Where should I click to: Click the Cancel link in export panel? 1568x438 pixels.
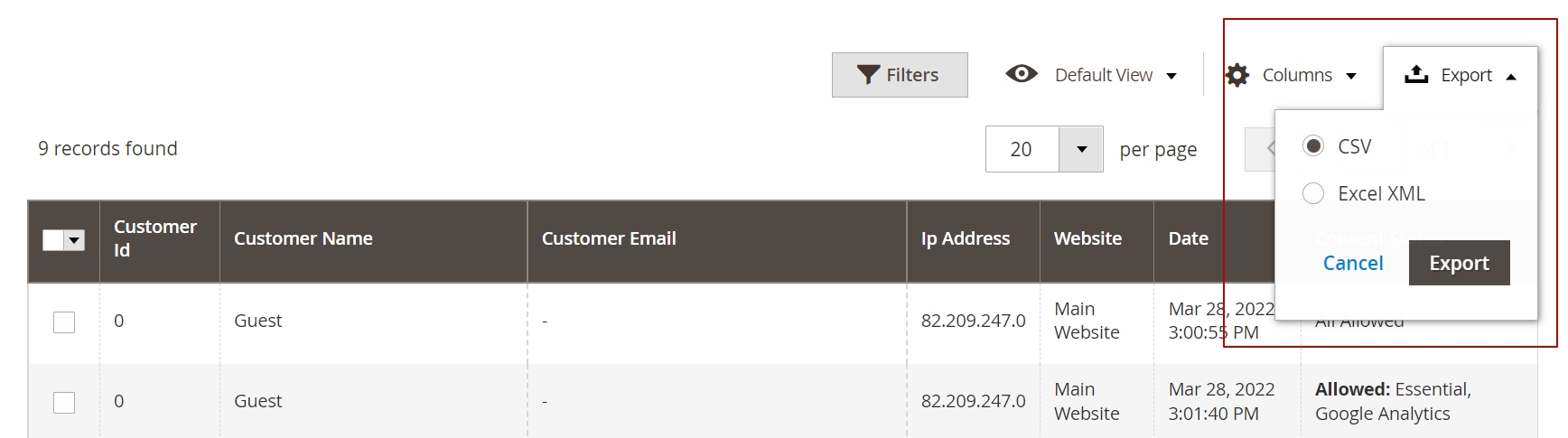(x=1353, y=263)
